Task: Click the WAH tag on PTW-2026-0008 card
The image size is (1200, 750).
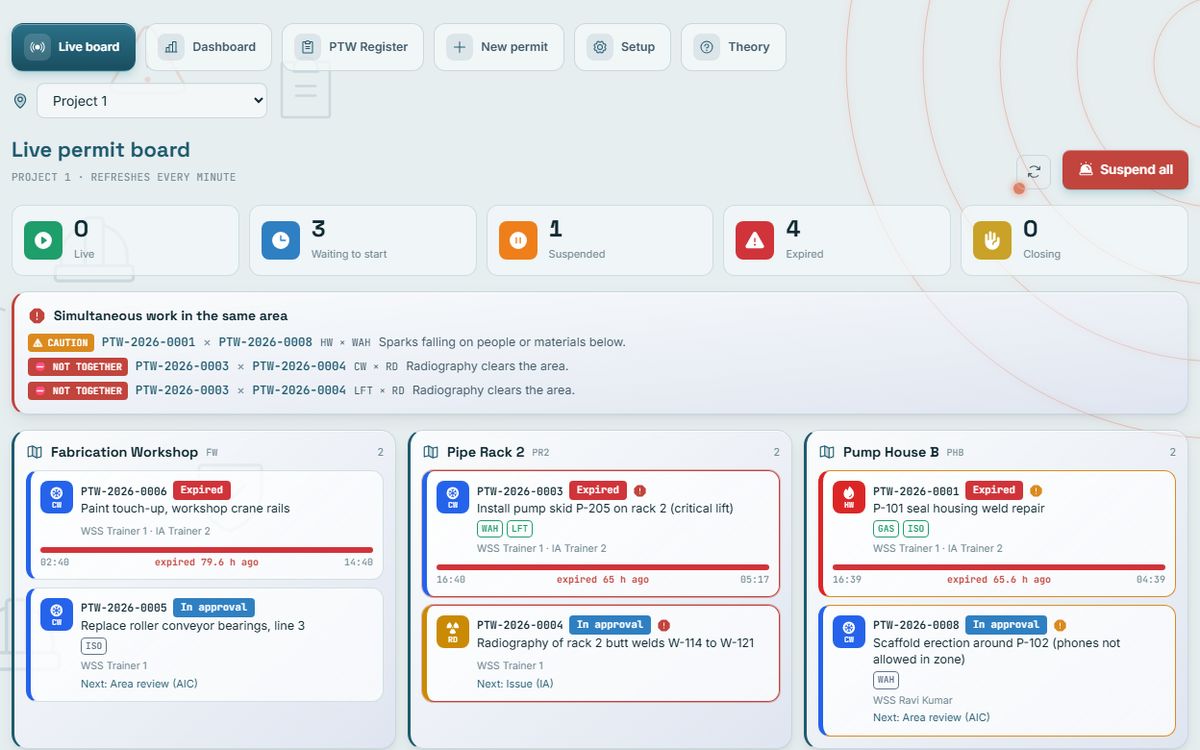Action: [x=886, y=680]
